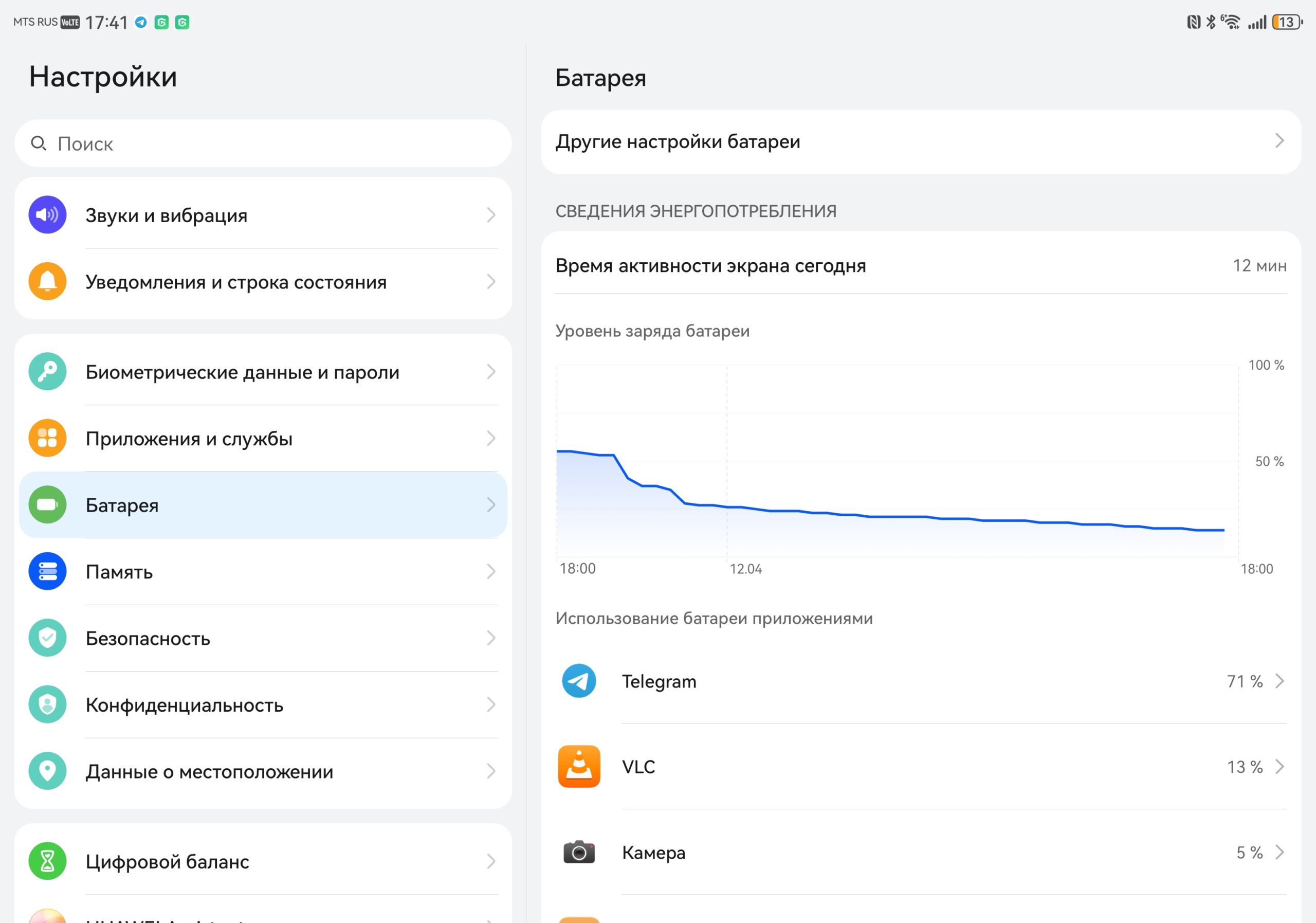Tap the blue Memory storage icon
This screenshot has width=1316, height=923.
pos(48,571)
